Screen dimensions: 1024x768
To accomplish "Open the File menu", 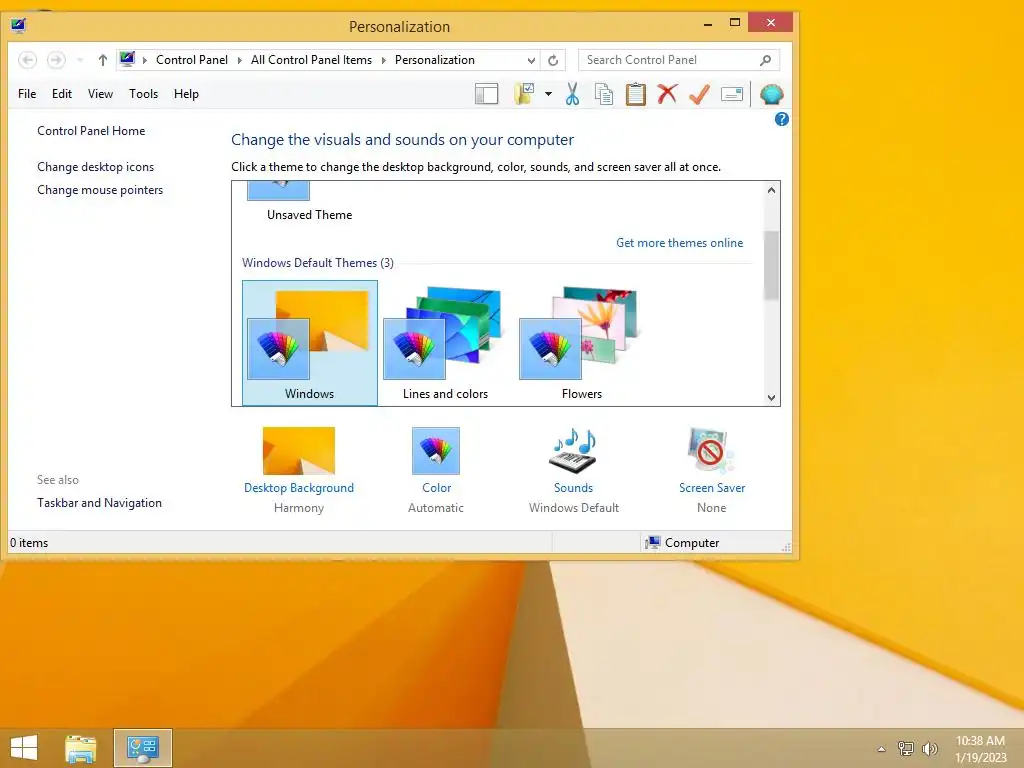I will pos(27,94).
